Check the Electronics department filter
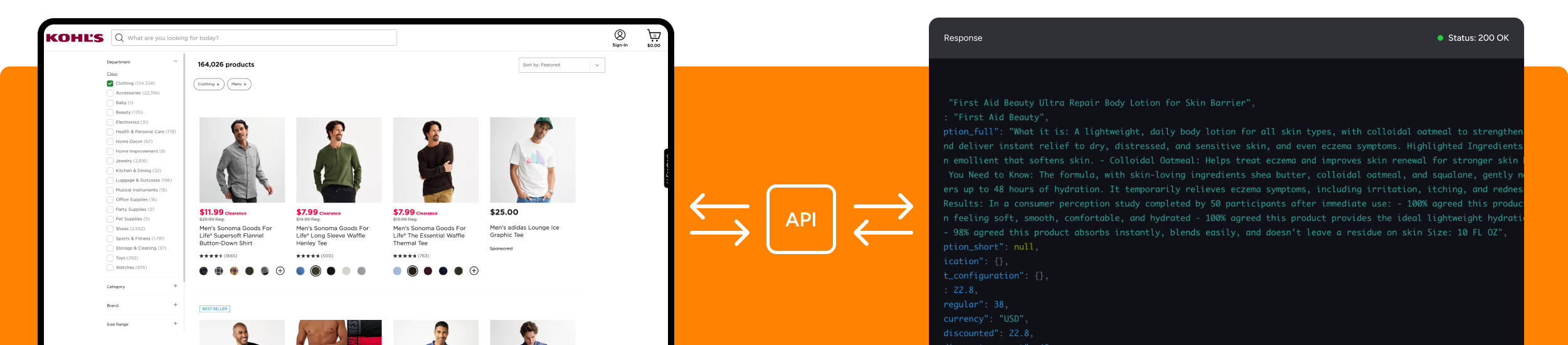 point(110,122)
